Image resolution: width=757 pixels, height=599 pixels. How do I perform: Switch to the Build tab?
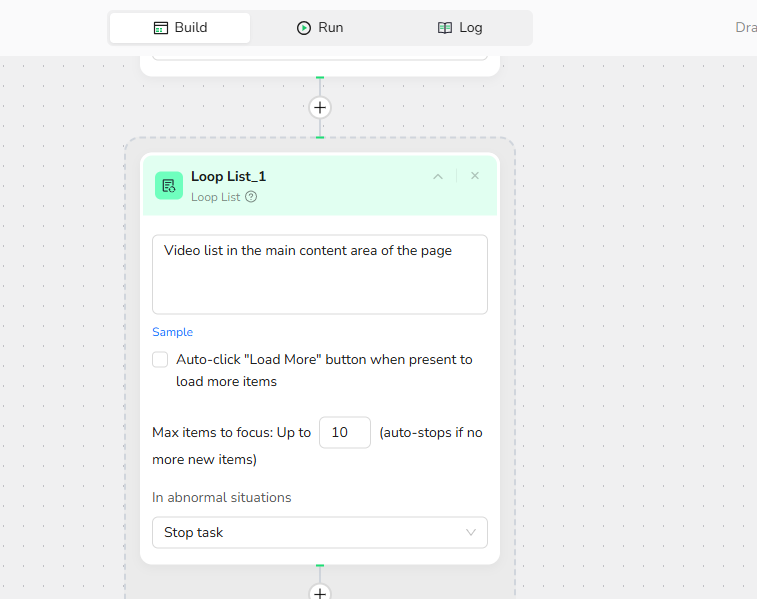tap(180, 28)
